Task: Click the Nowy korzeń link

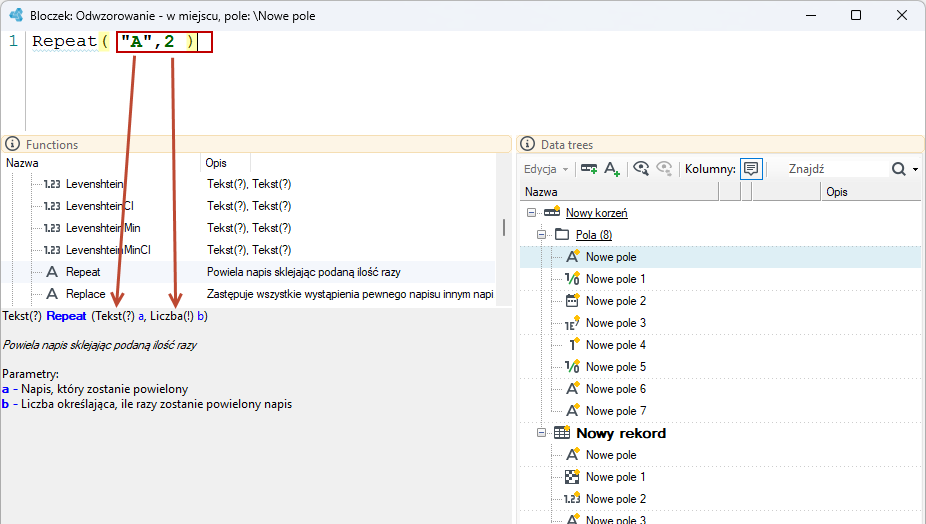Action: (596, 213)
